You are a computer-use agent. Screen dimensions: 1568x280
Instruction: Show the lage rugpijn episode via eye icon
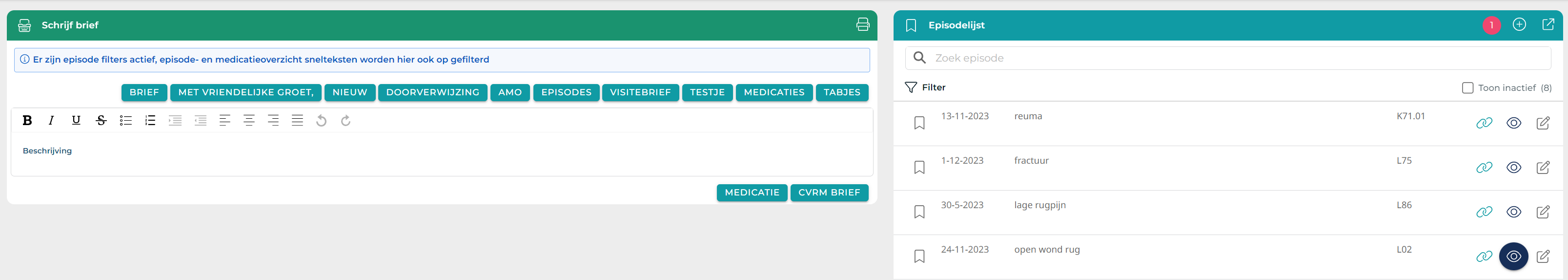(x=1513, y=212)
